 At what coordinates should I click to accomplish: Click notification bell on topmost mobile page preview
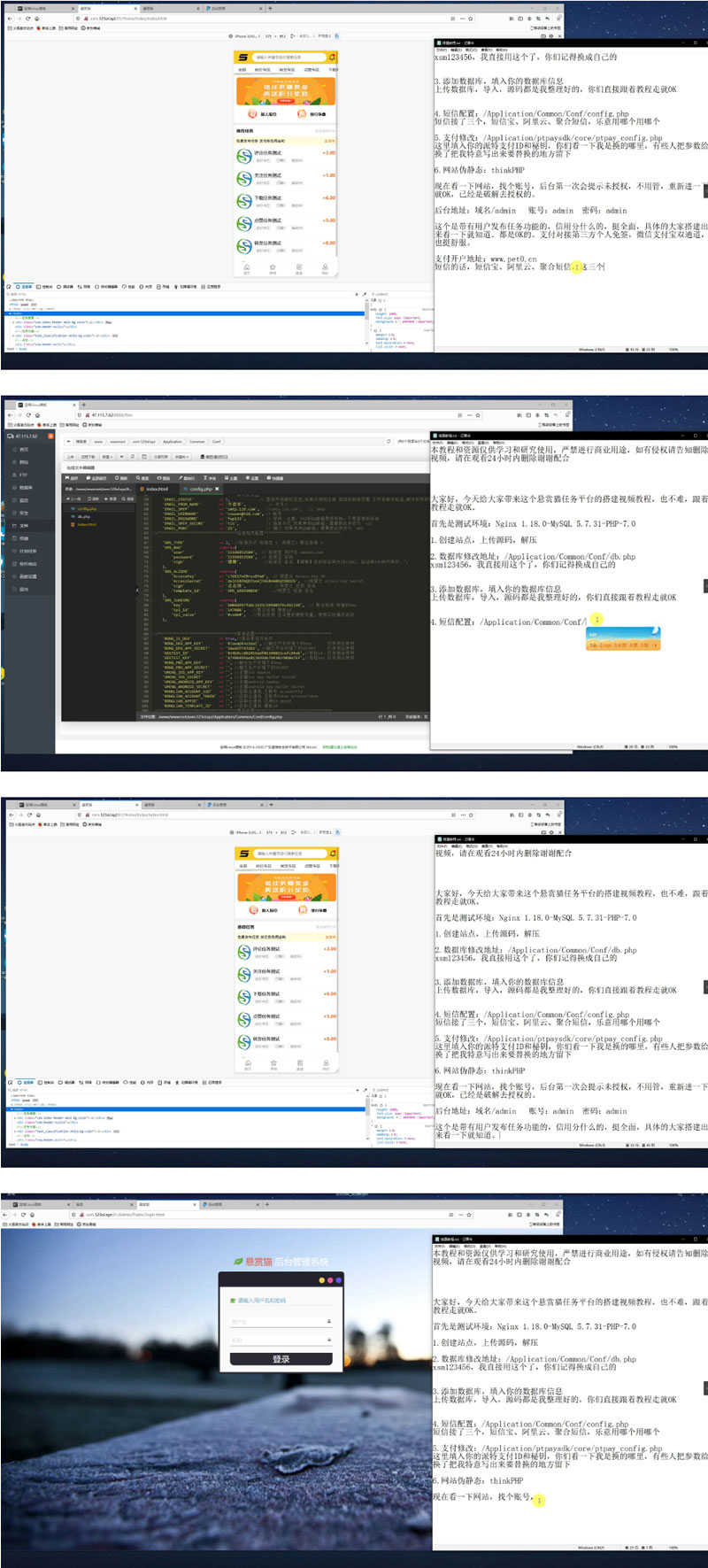332,58
